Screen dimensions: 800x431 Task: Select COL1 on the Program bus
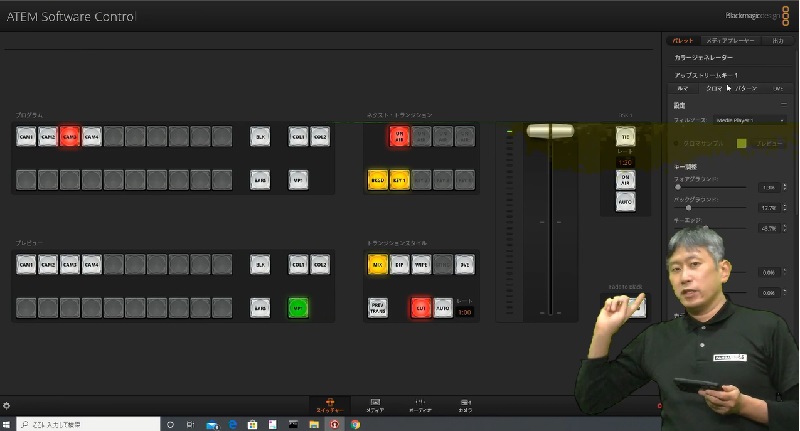click(x=298, y=137)
